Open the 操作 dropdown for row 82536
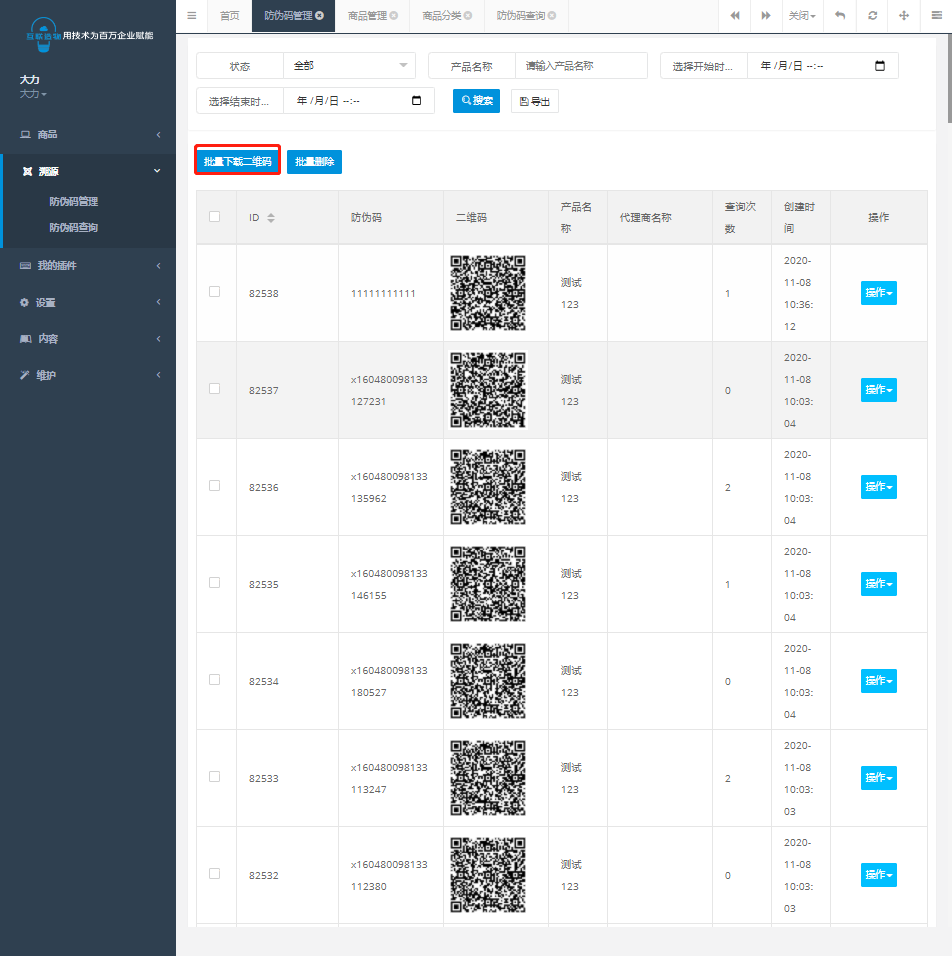952x956 pixels. tap(878, 487)
